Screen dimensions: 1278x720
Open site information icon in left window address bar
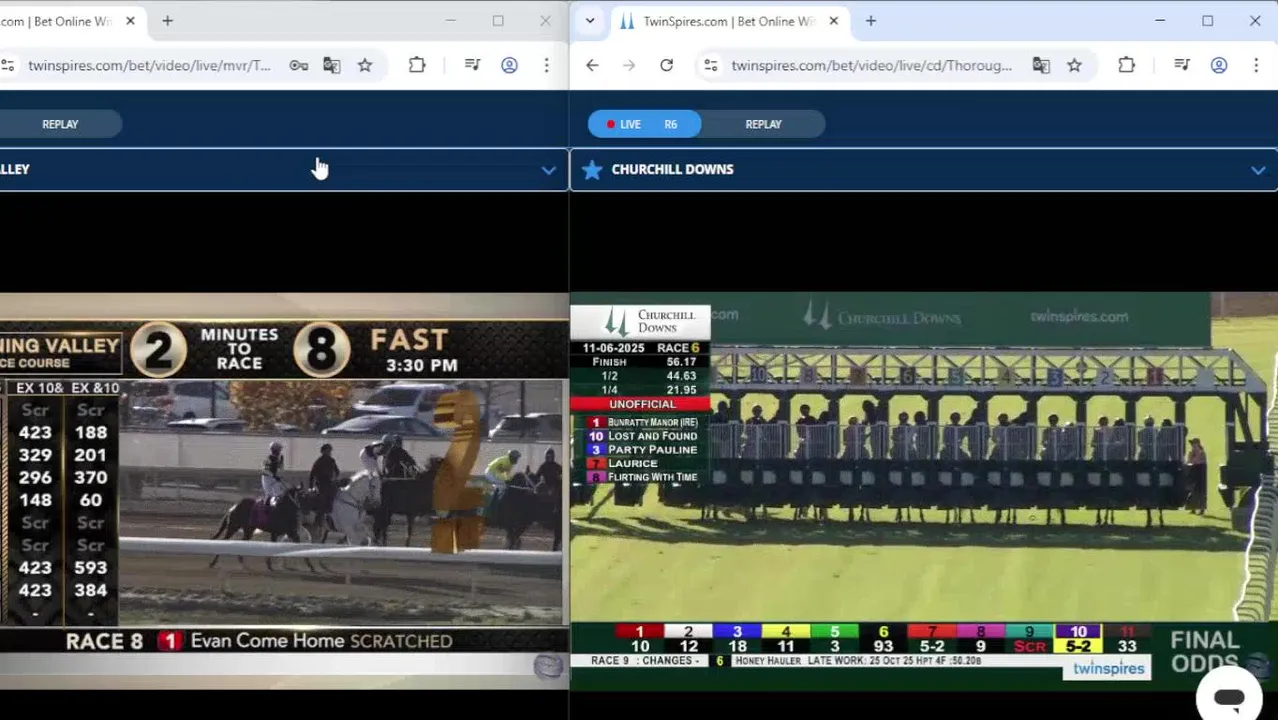tap(7, 66)
